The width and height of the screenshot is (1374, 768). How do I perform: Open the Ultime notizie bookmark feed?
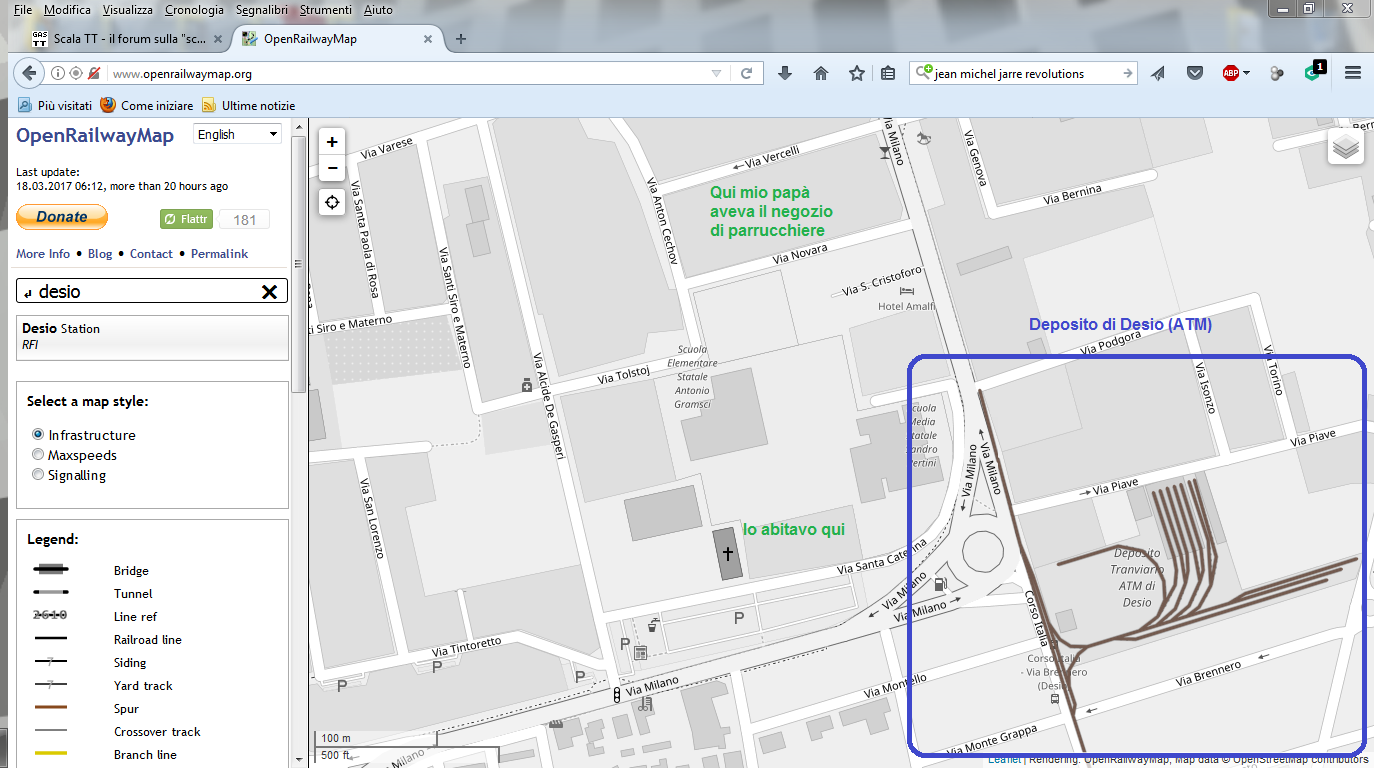[249, 105]
